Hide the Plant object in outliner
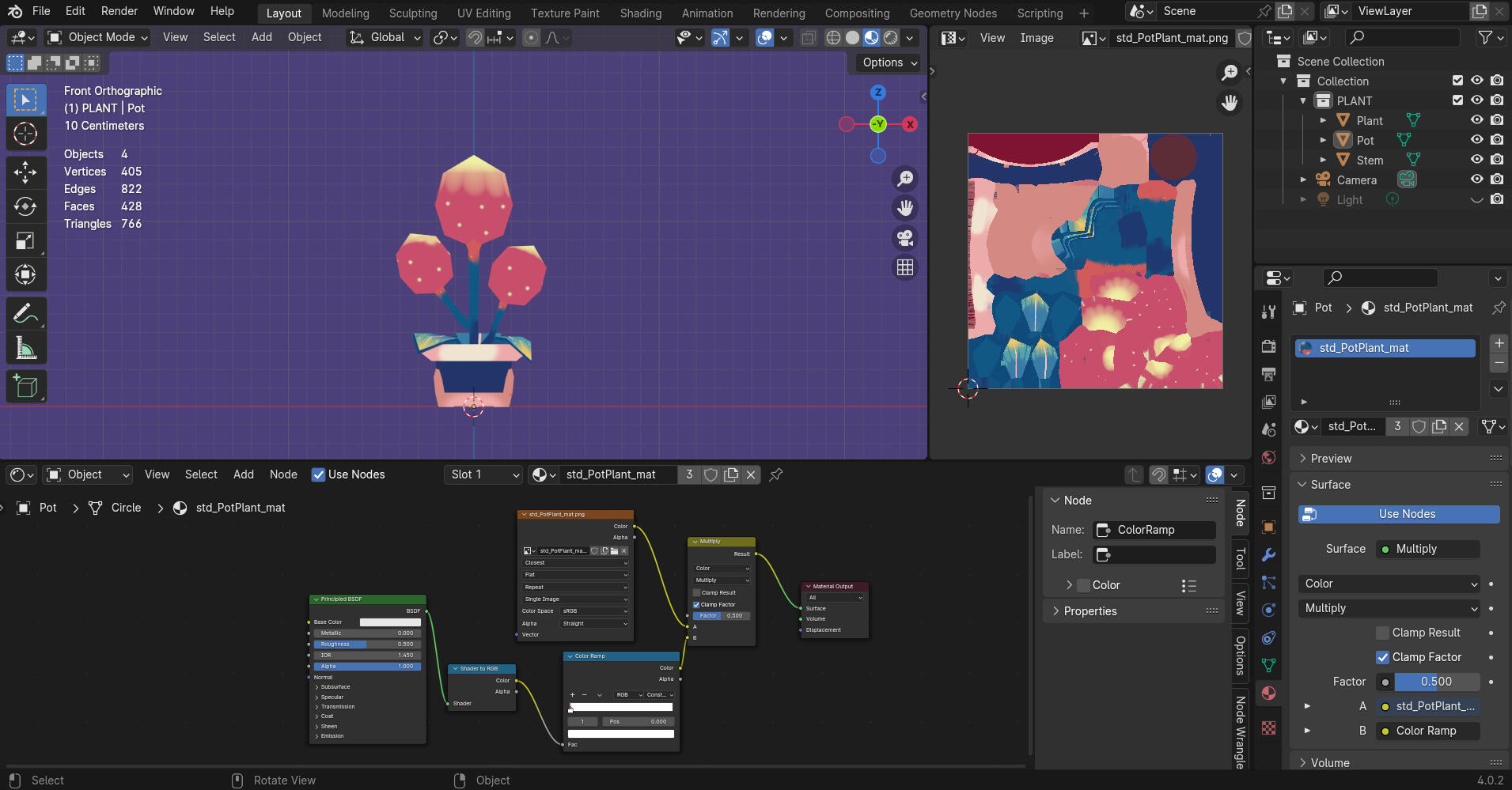The width and height of the screenshot is (1512, 790). (1476, 120)
